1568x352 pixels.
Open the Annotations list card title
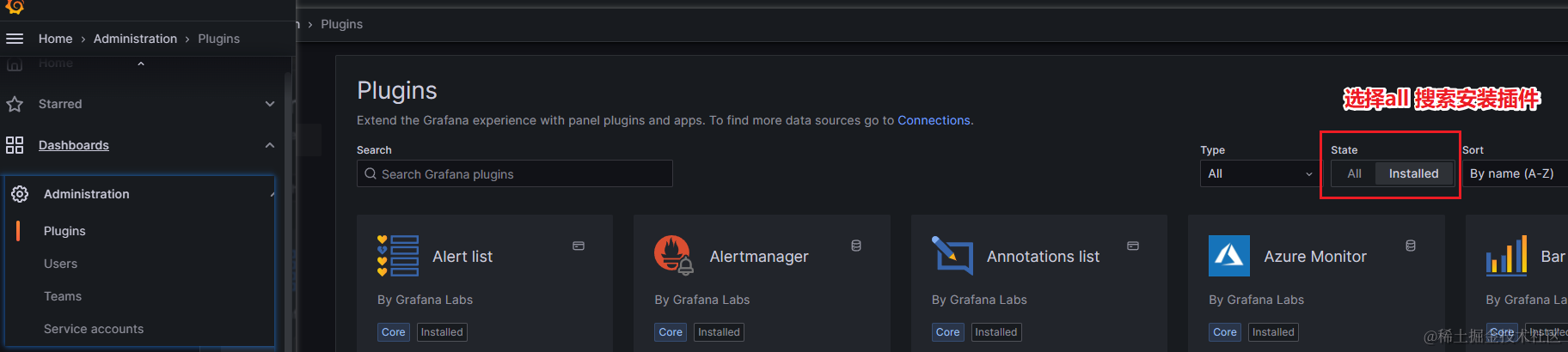click(1043, 257)
